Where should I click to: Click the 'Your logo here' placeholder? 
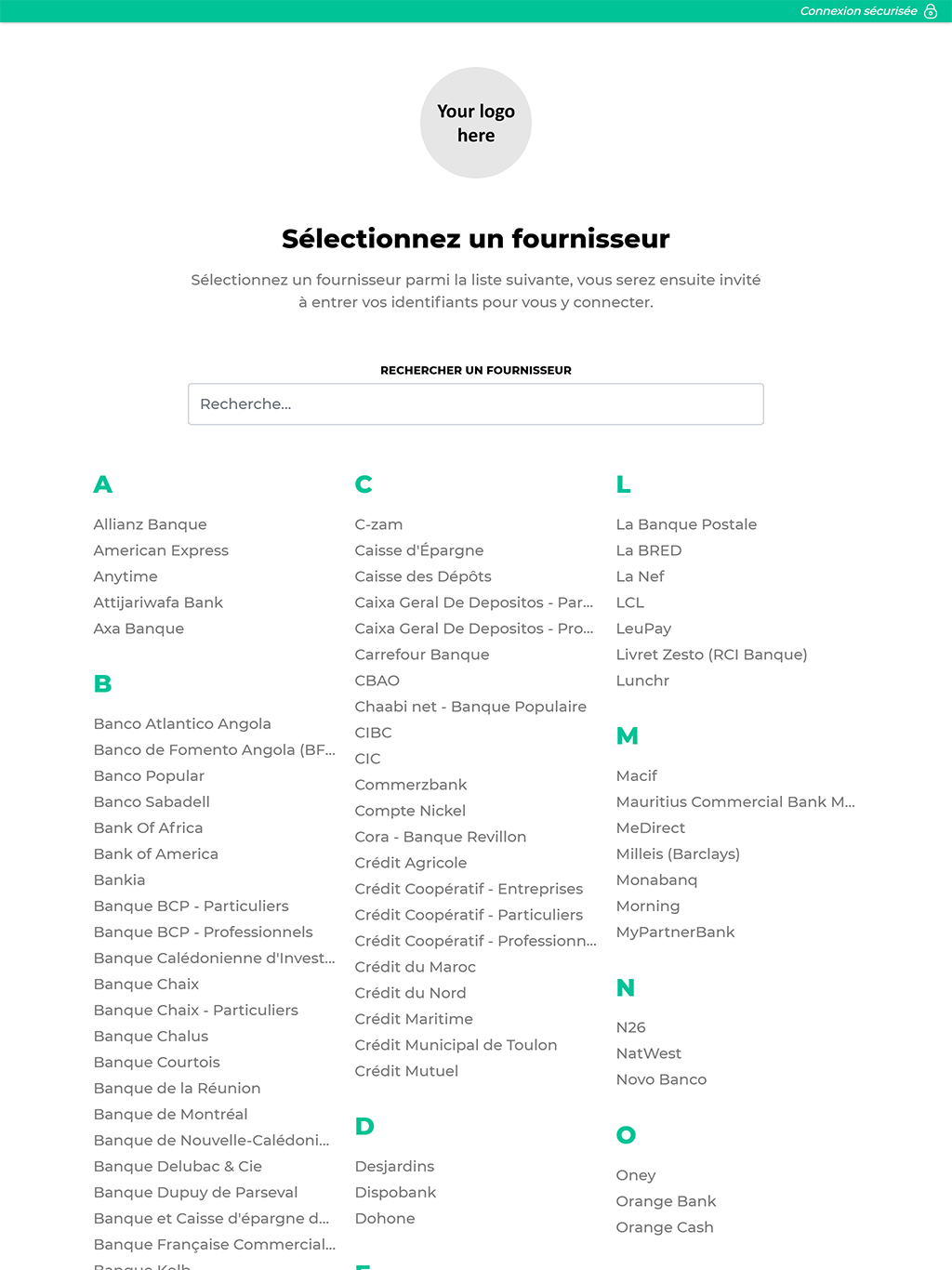pos(476,123)
